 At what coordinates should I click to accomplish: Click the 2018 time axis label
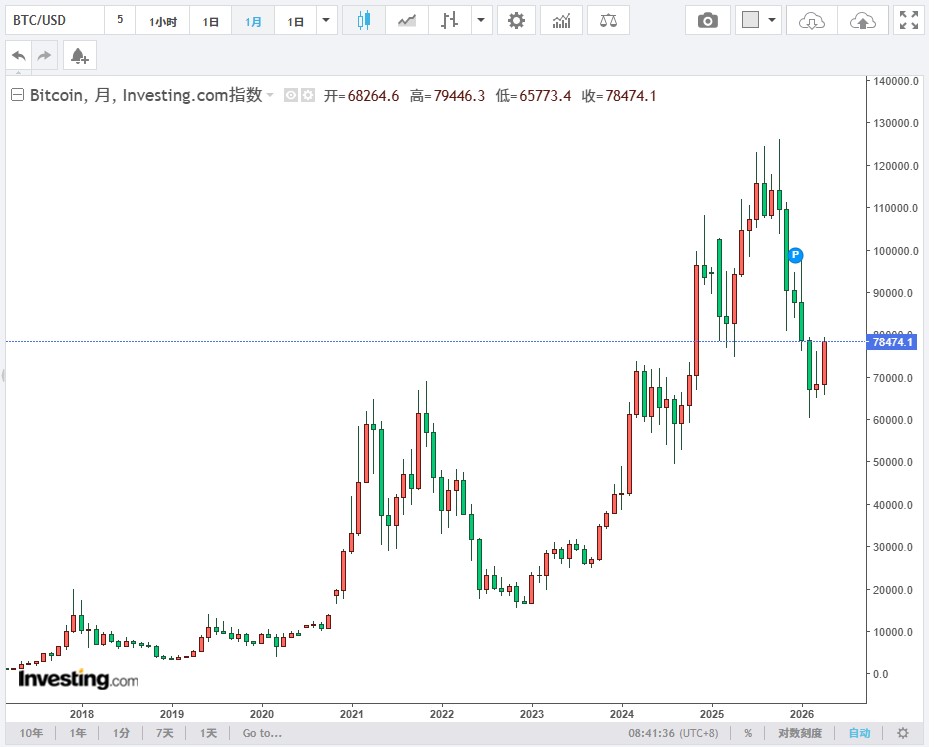pyautogui.click(x=82, y=714)
